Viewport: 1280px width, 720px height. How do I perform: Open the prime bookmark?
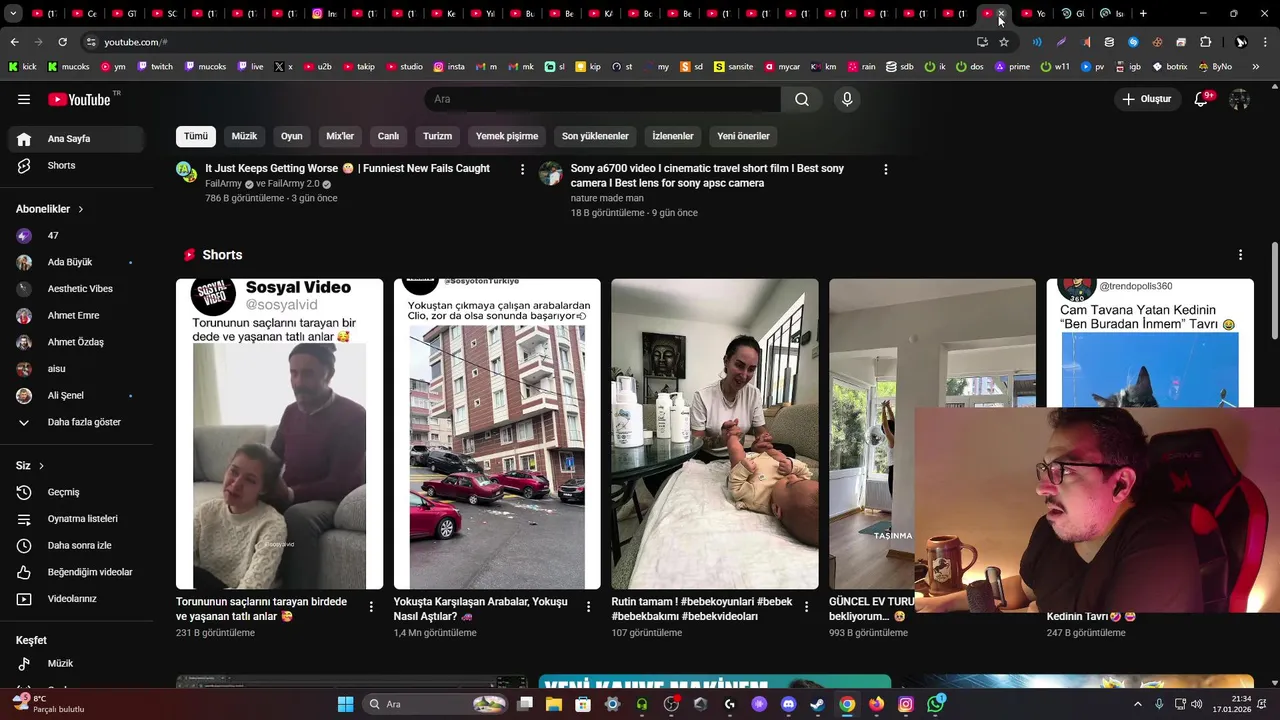(1012, 67)
